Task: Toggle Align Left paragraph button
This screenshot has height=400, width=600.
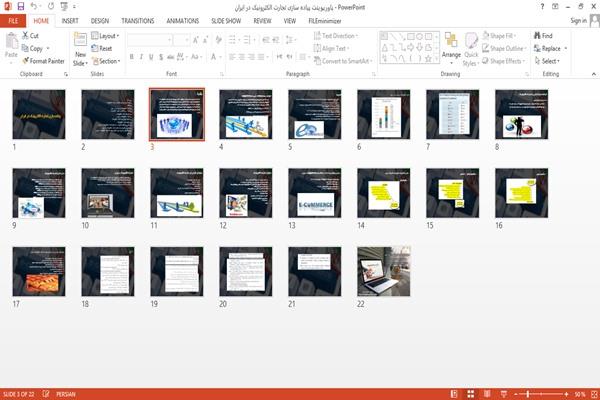Action: 232,57
